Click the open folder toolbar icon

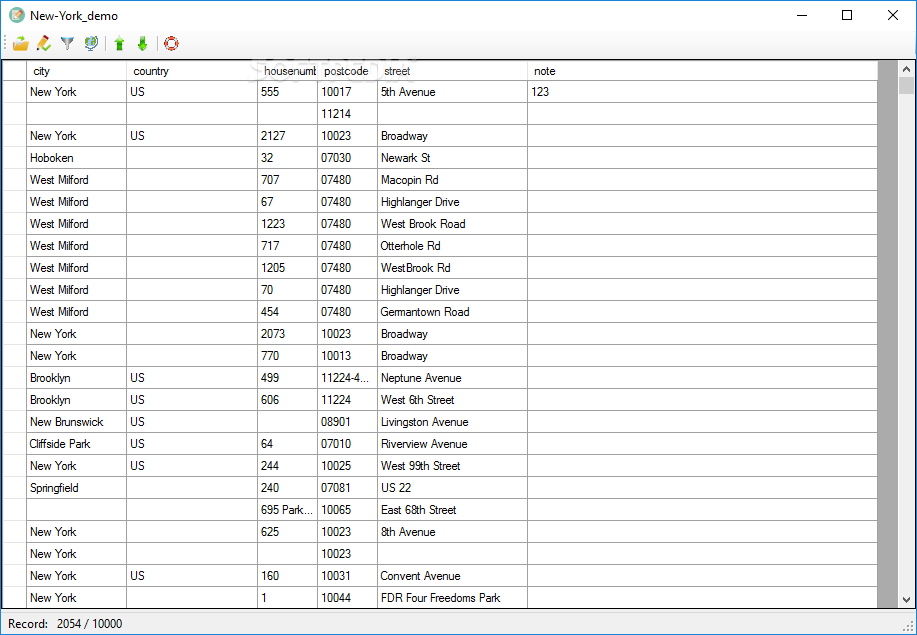click(x=20, y=43)
